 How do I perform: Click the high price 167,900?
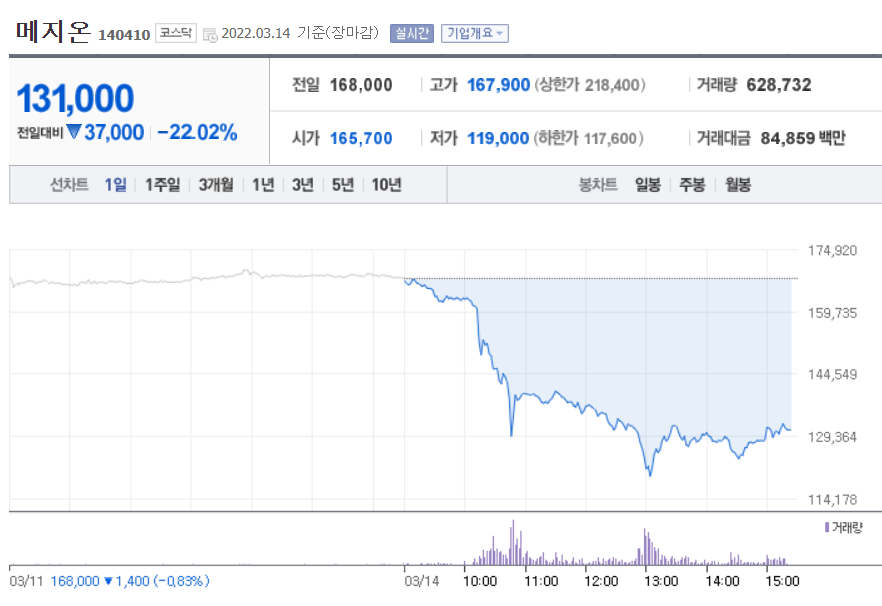tap(498, 85)
